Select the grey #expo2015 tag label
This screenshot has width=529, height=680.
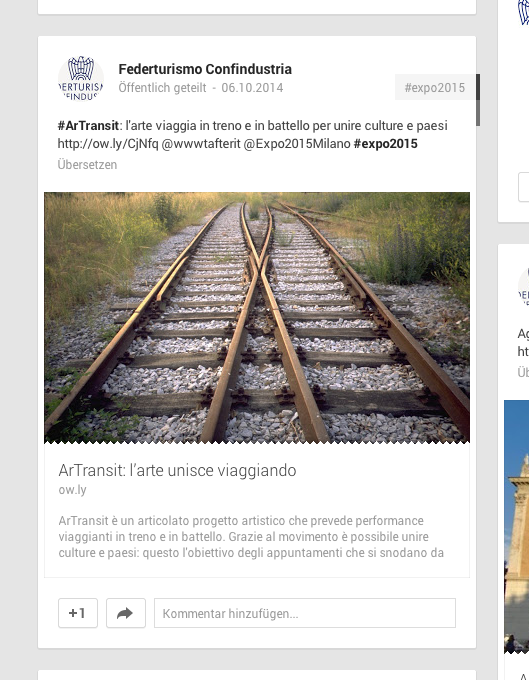434,87
